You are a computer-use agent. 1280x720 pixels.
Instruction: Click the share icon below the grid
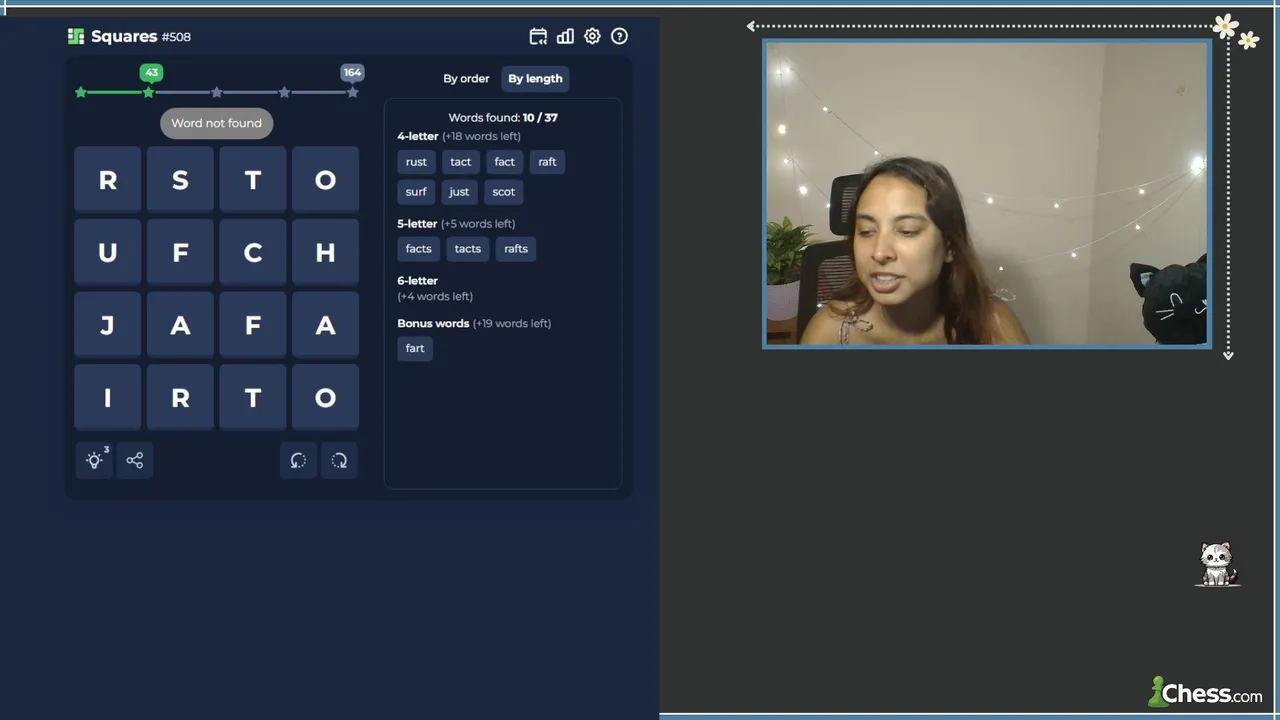[135, 460]
